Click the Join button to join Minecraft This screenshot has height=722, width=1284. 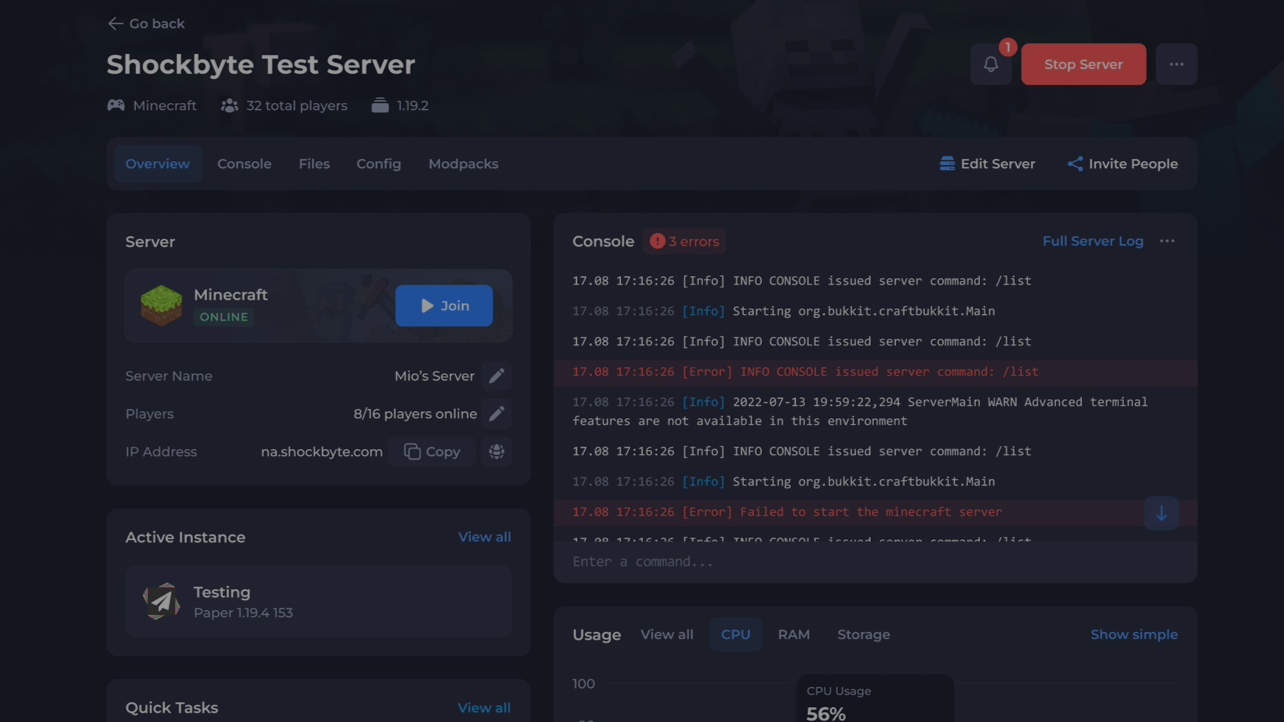[x=444, y=306]
